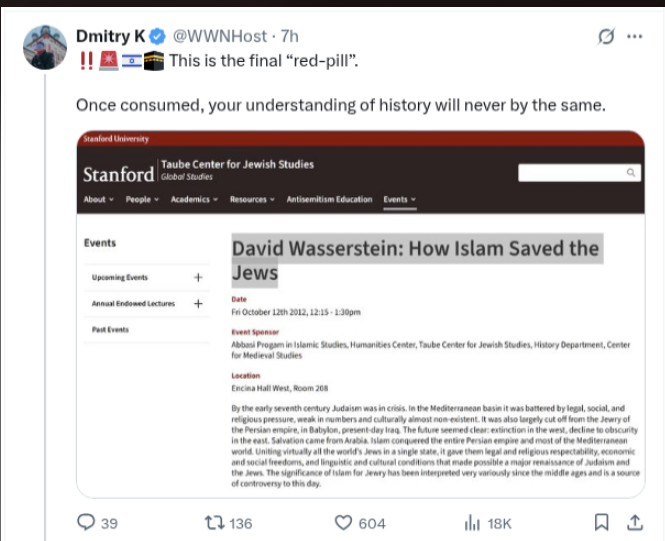
Task: Click the reply comment icon
Action: (87, 522)
